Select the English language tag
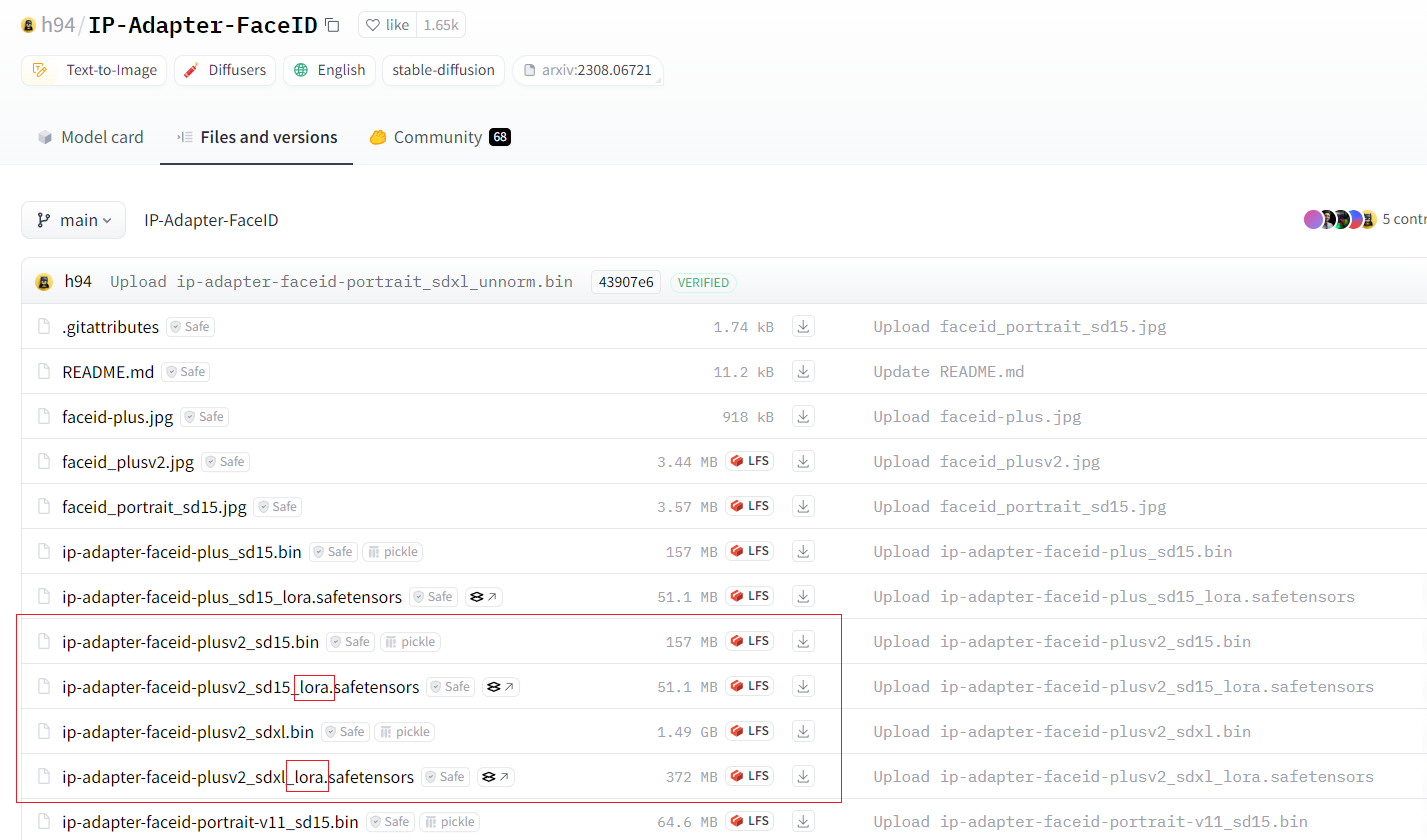1427x840 pixels. (x=329, y=70)
